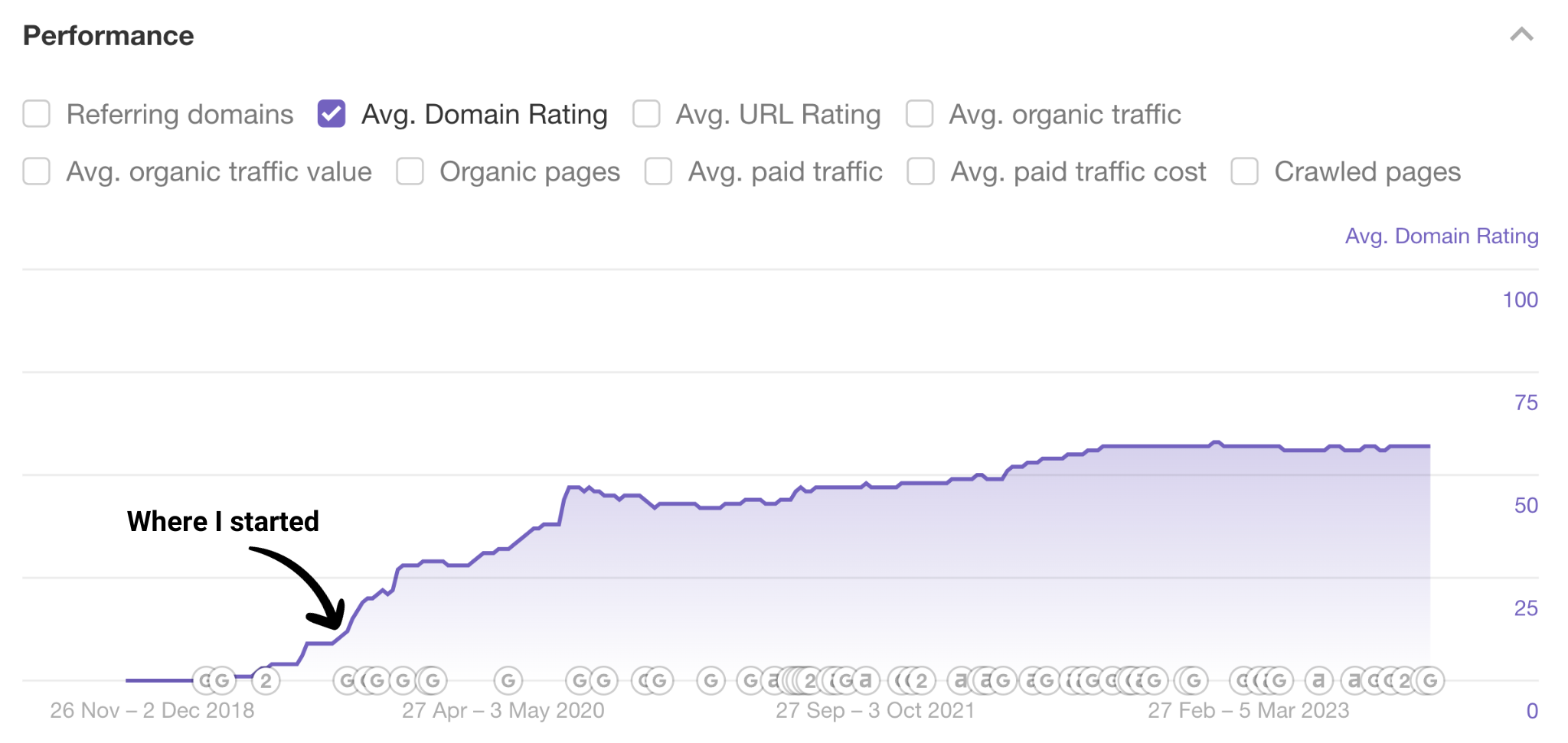The width and height of the screenshot is (1568, 743).
Task: Click the 'Where I started' annotation text
Action: [x=223, y=521]
